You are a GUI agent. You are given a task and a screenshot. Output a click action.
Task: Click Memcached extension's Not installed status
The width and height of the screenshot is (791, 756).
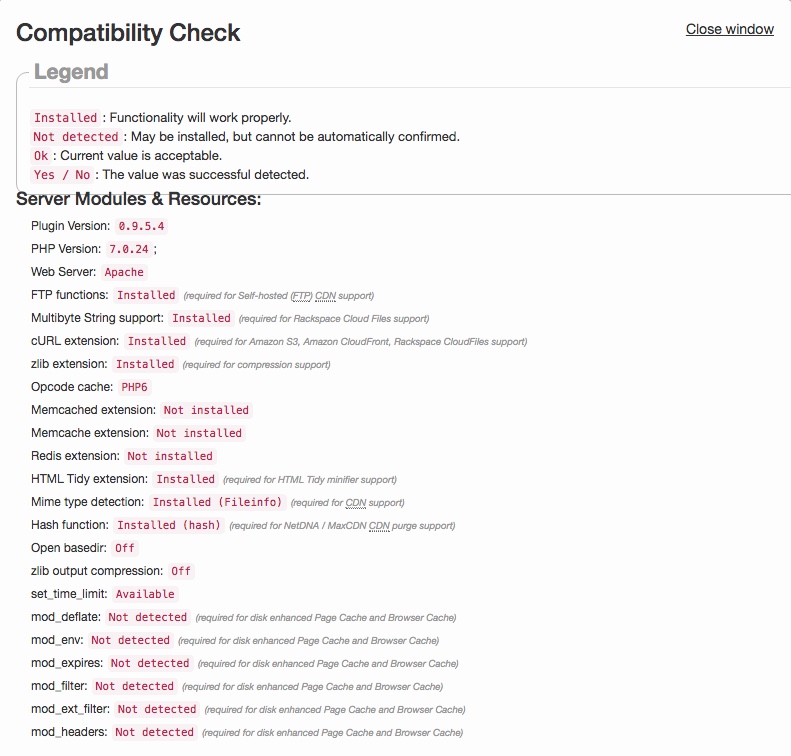point(206,410)
